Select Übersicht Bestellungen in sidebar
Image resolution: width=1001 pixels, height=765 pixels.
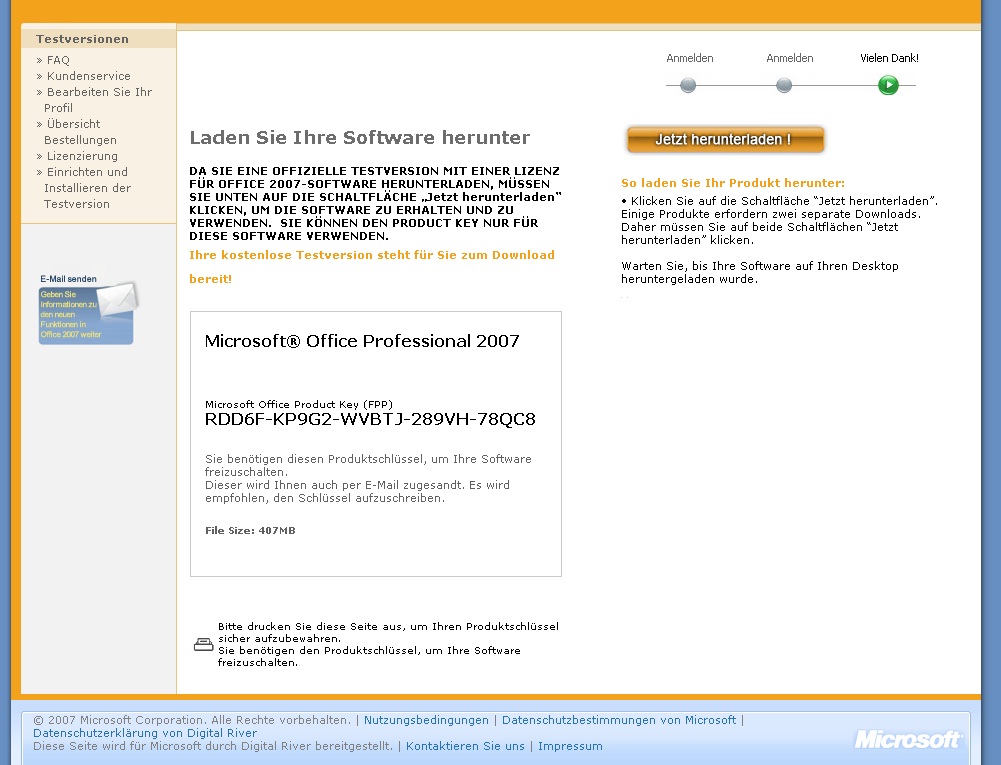tap(79, 132)
